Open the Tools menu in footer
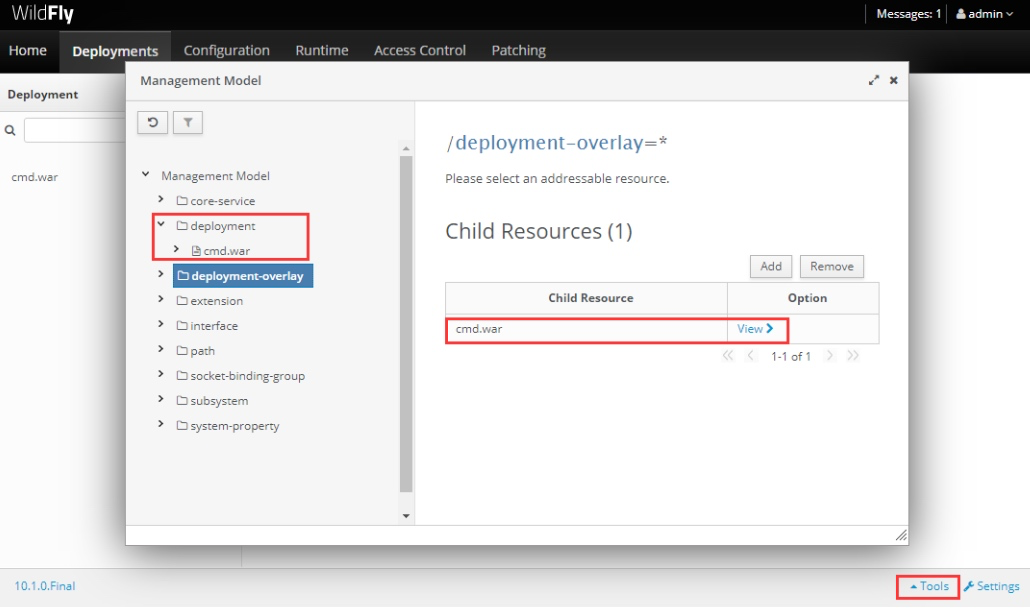 [929, 586]
